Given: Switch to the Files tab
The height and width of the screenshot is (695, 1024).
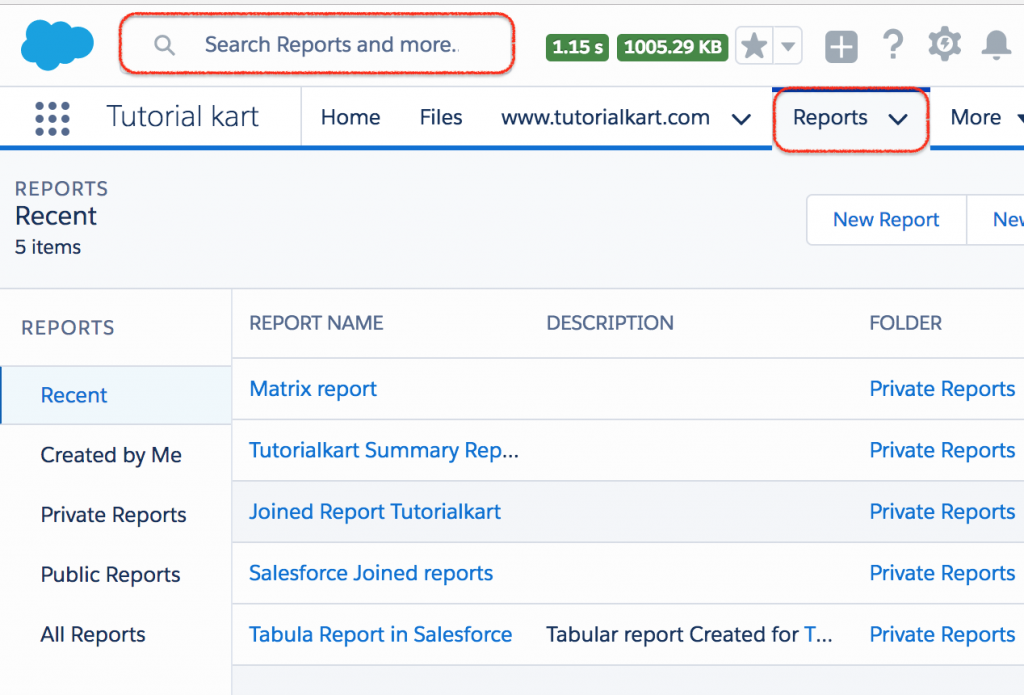Looking at the screenshot, I should [441, 117].
